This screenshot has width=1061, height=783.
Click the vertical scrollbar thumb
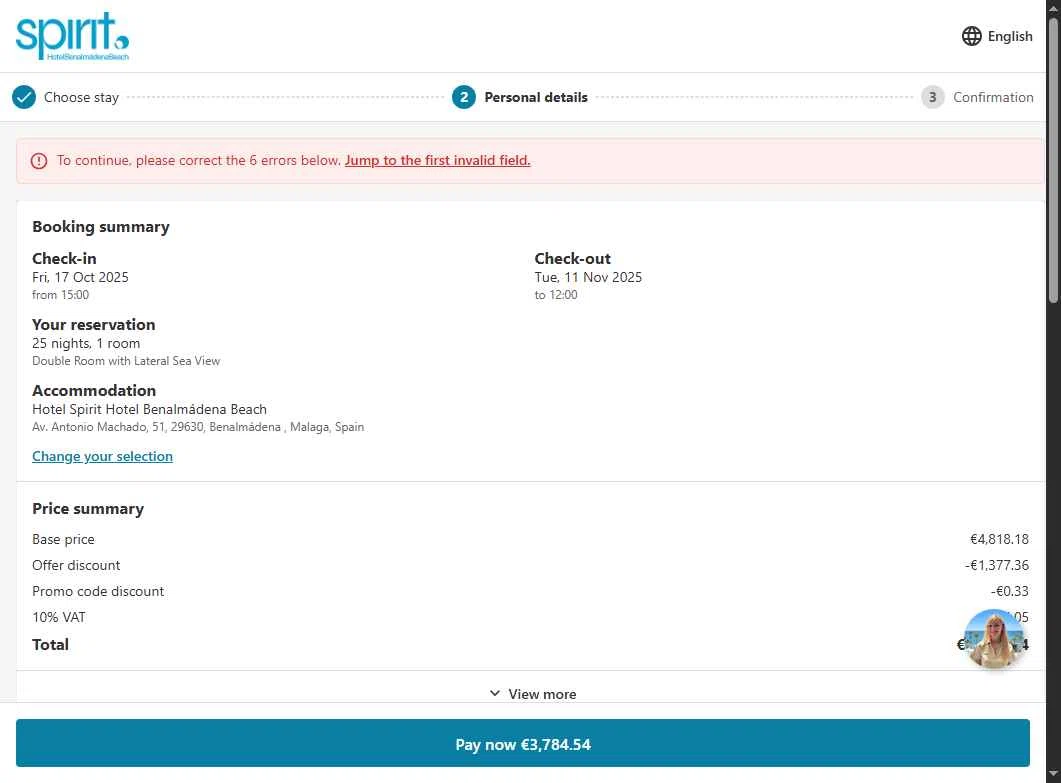[x=1053, y=160]
